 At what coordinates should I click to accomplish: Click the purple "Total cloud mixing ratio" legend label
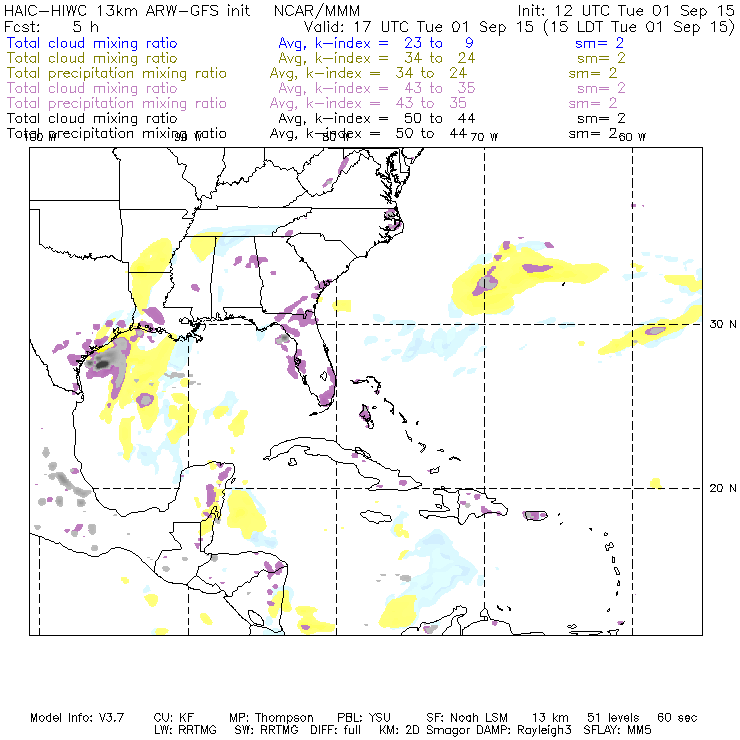(x=92, y=88)
